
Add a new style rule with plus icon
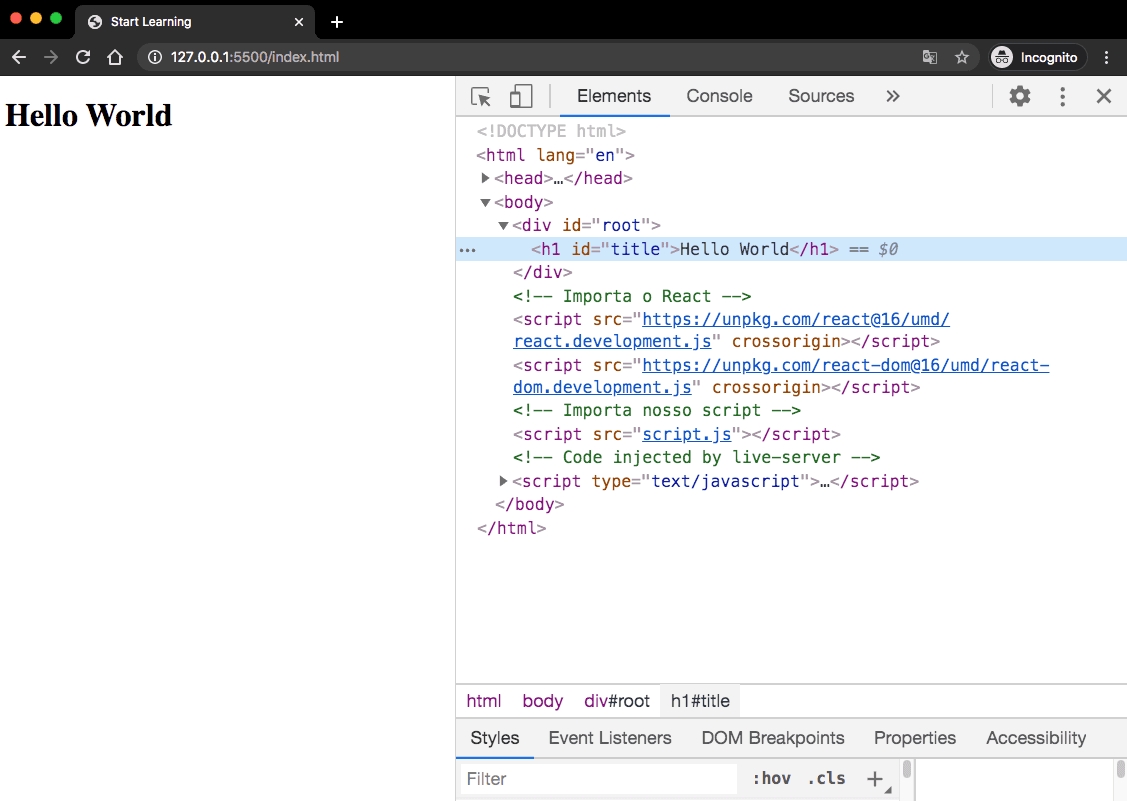(875, 778)
